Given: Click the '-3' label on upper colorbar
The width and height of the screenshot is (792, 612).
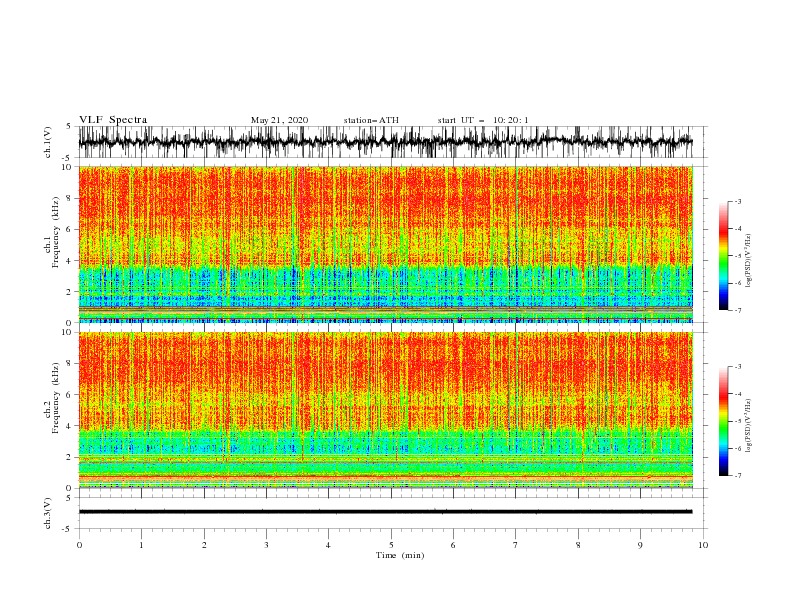Looking at the screenshot, I should pos(737,201).
